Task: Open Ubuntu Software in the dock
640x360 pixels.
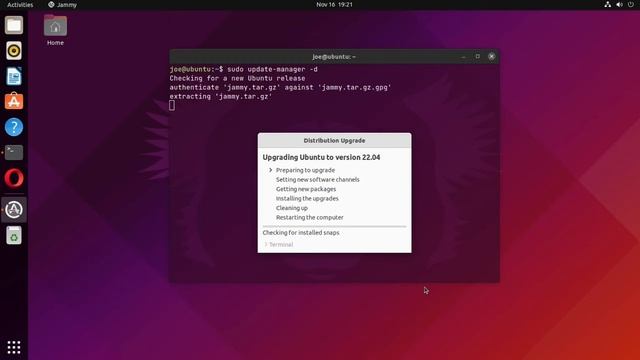Action: 14,102
